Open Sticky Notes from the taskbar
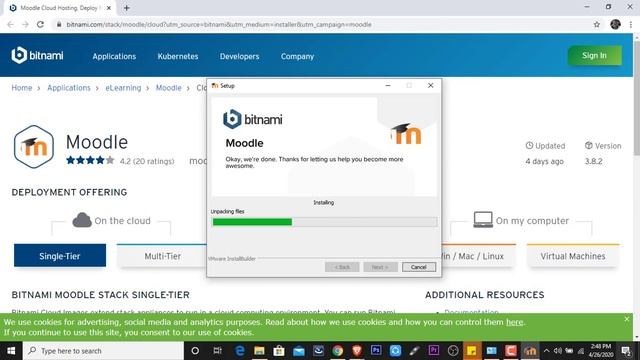The image size is (640, 360). (x=471, y=351)
